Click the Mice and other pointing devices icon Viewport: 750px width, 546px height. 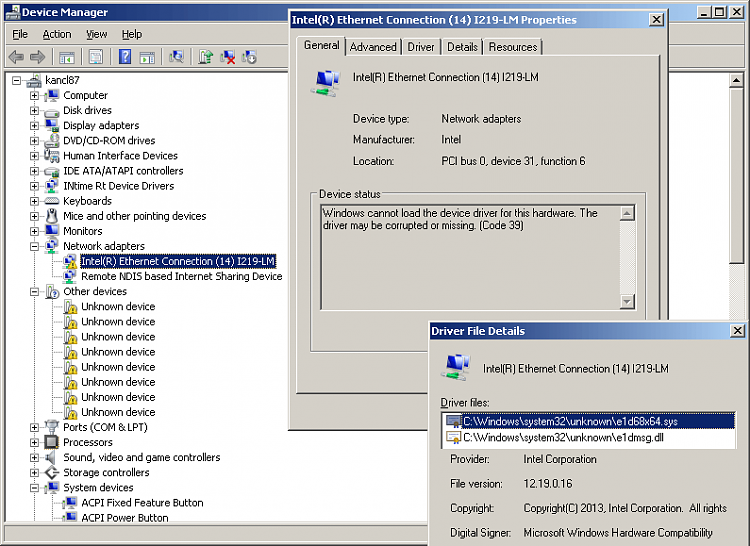click(x=52, y=216)
